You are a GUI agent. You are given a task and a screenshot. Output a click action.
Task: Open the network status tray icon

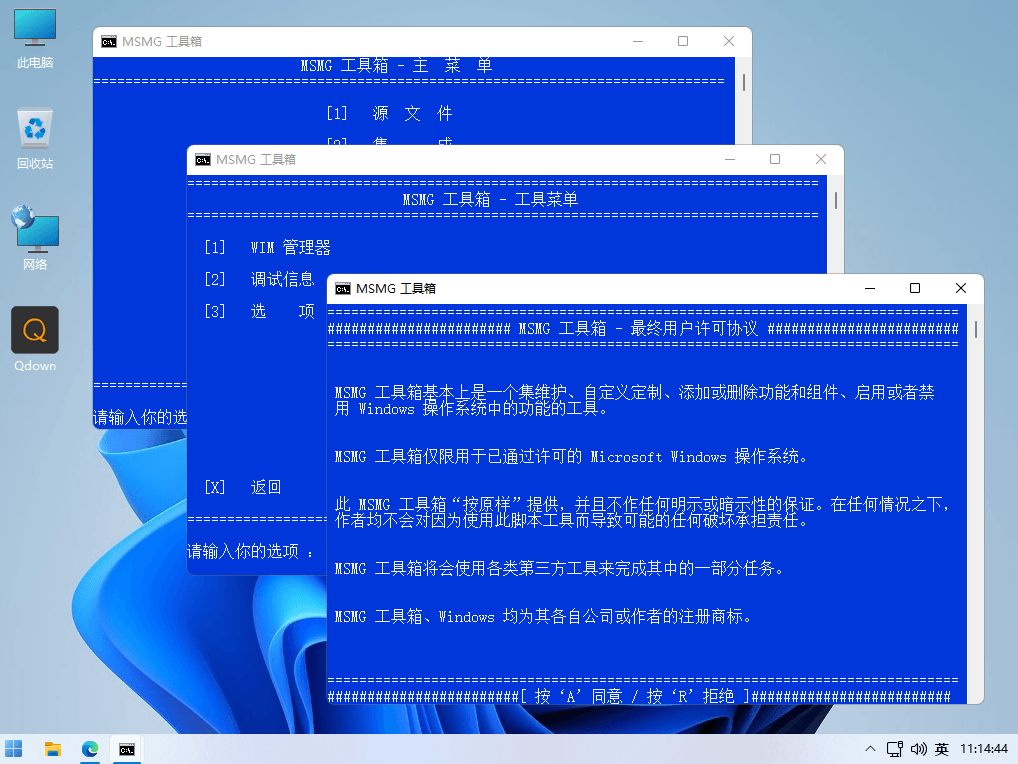click(895, 749)
